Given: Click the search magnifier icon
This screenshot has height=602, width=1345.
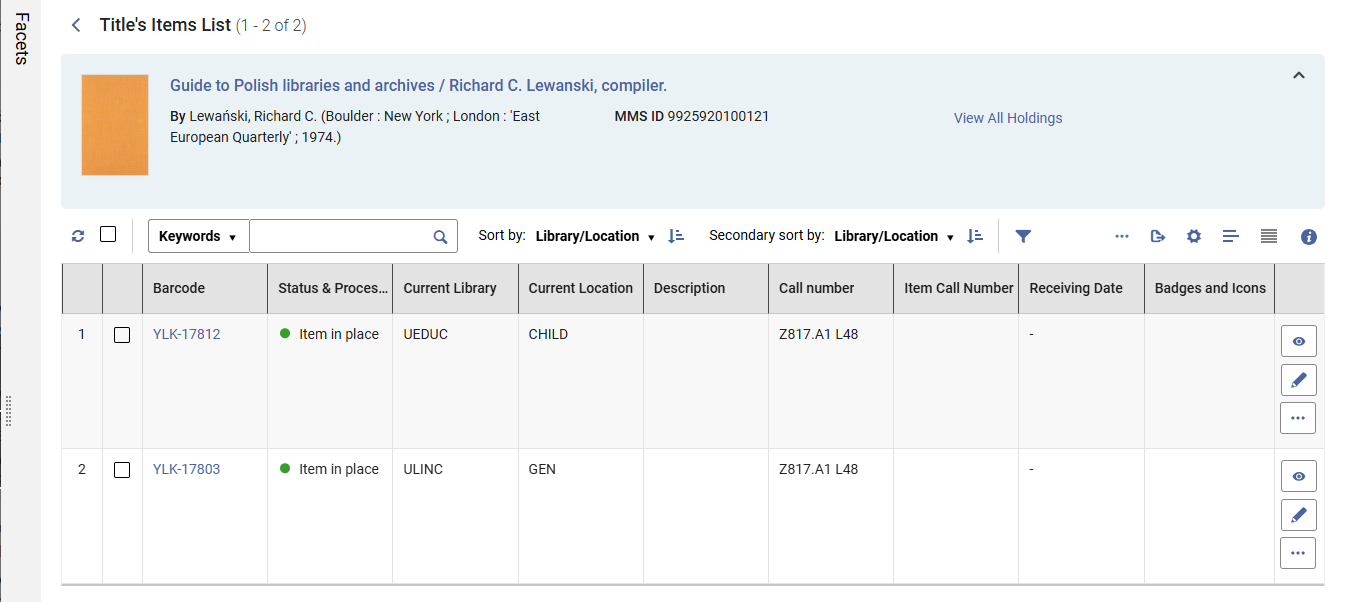Looking at the screenshot, I should (440, 237).
